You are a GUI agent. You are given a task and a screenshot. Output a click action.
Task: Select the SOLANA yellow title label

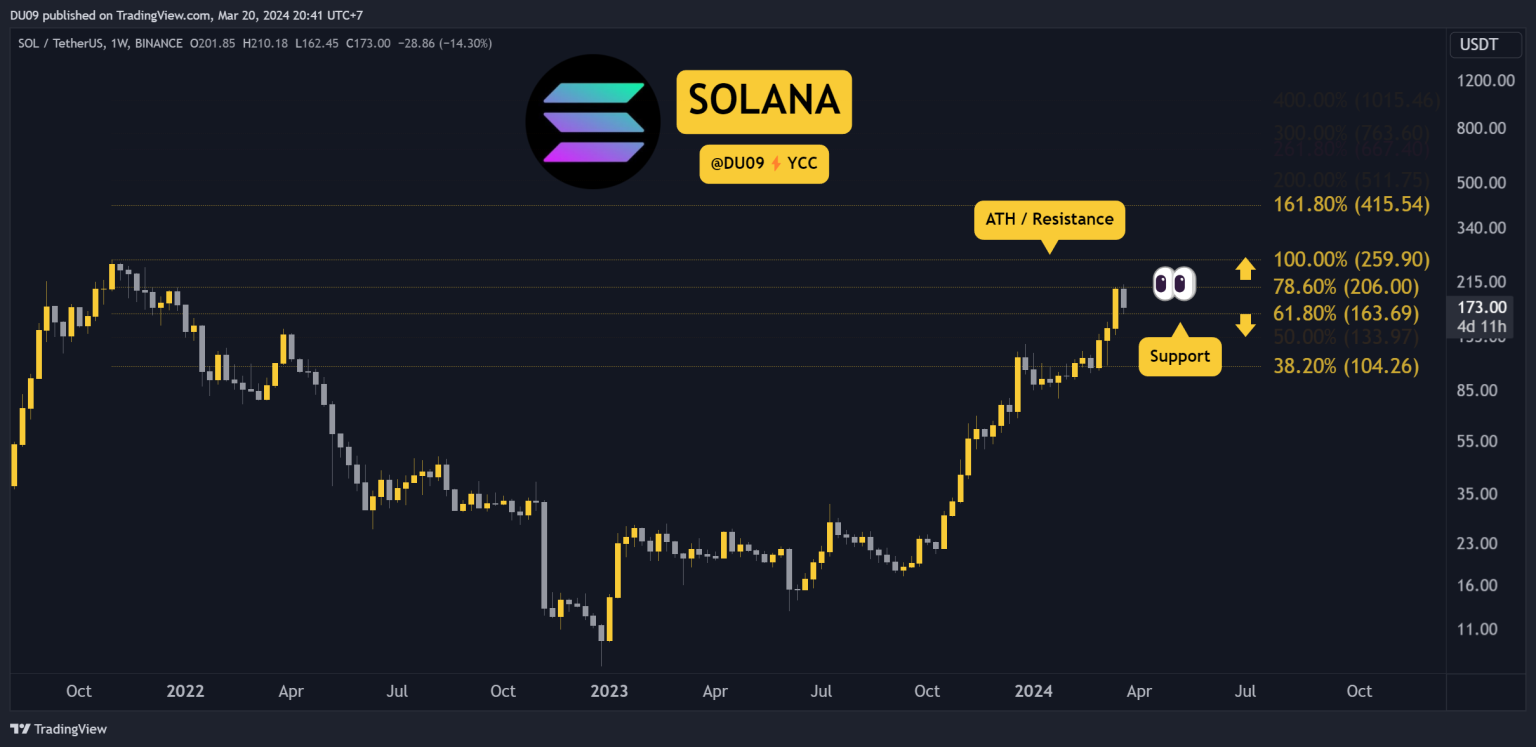point(764,101)
